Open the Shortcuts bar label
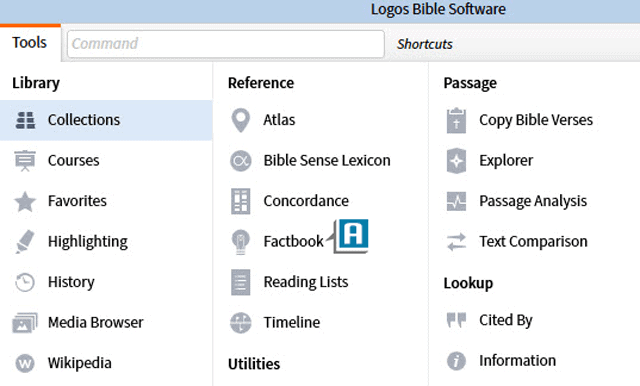Viewport: 640px width, 386px height. coord(425,44)
